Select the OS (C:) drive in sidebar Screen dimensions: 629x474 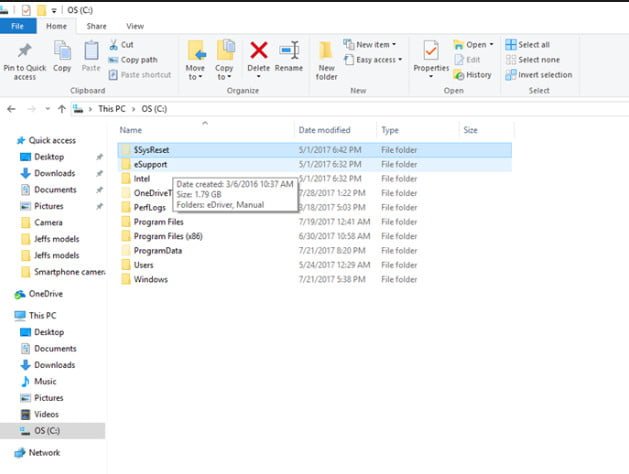coord(52,431)
